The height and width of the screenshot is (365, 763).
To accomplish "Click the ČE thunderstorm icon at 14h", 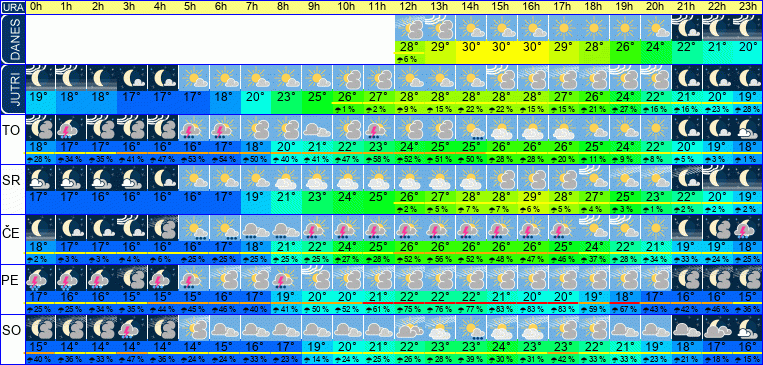I will 471,228.
